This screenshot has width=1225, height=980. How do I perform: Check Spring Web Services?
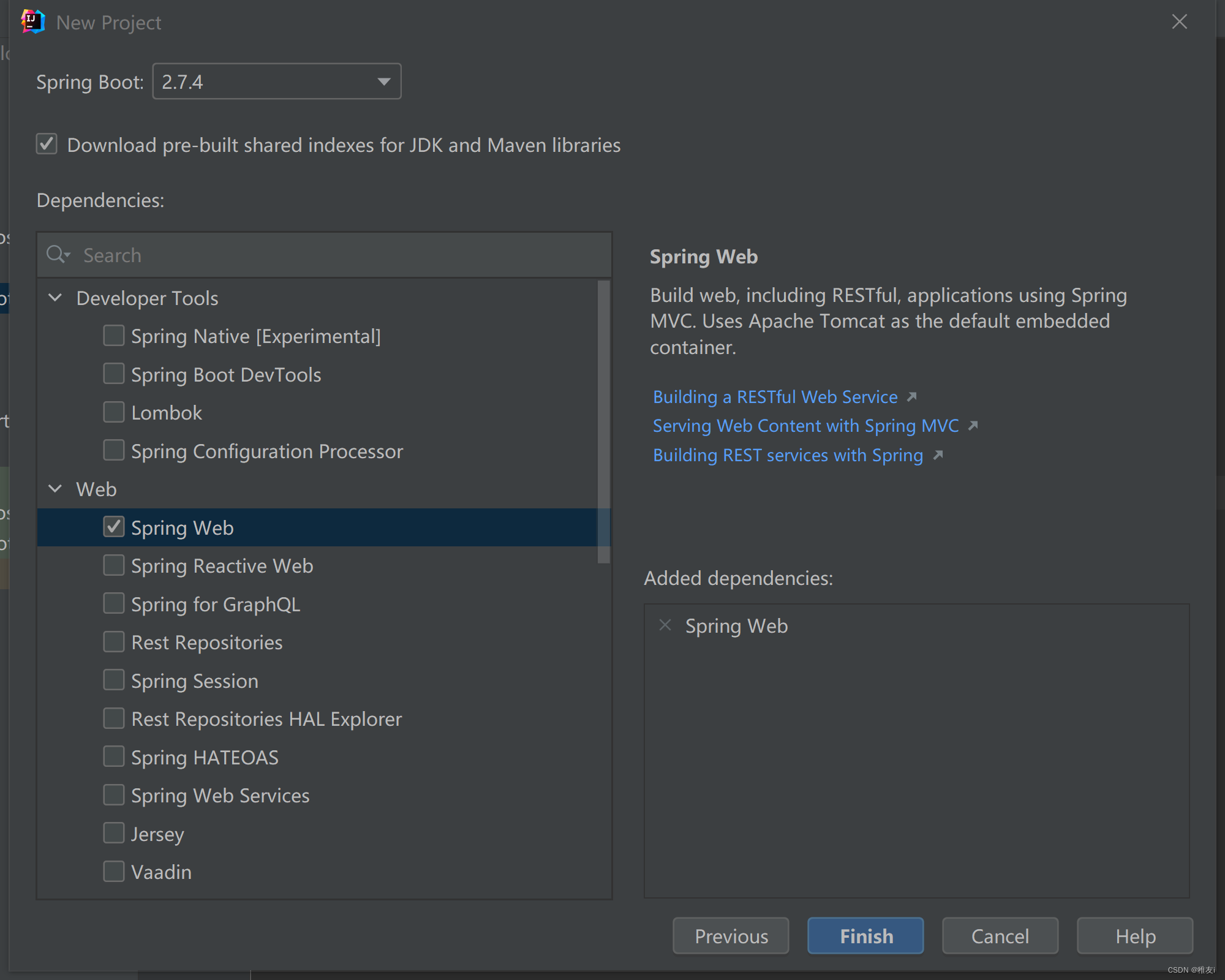114,795
